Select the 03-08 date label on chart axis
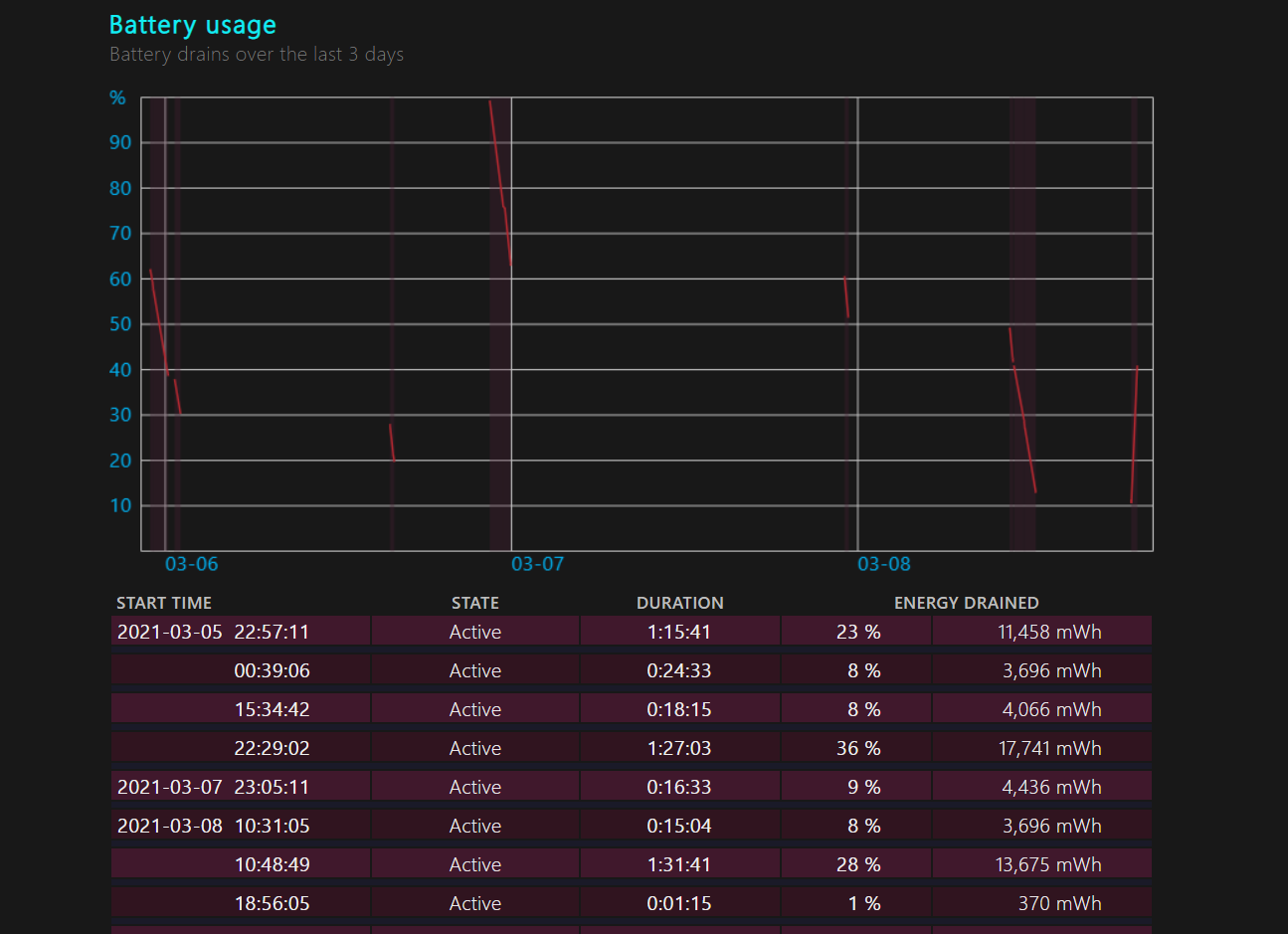The width and height of the screenshot is (1288, 934). (x=883, y=564)
